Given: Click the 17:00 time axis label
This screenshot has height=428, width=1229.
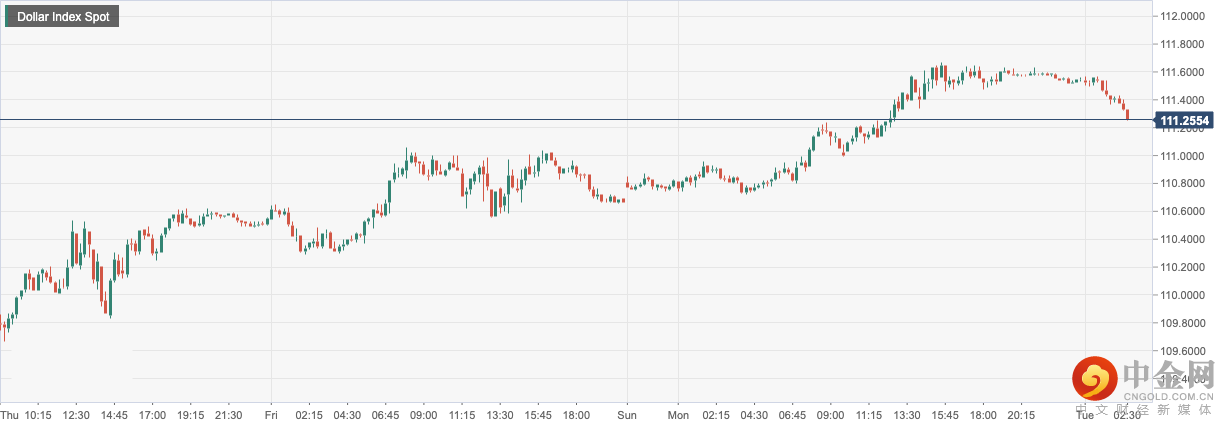Looking at the screenshot, I should pyautogui.click(x=152, y=415).
